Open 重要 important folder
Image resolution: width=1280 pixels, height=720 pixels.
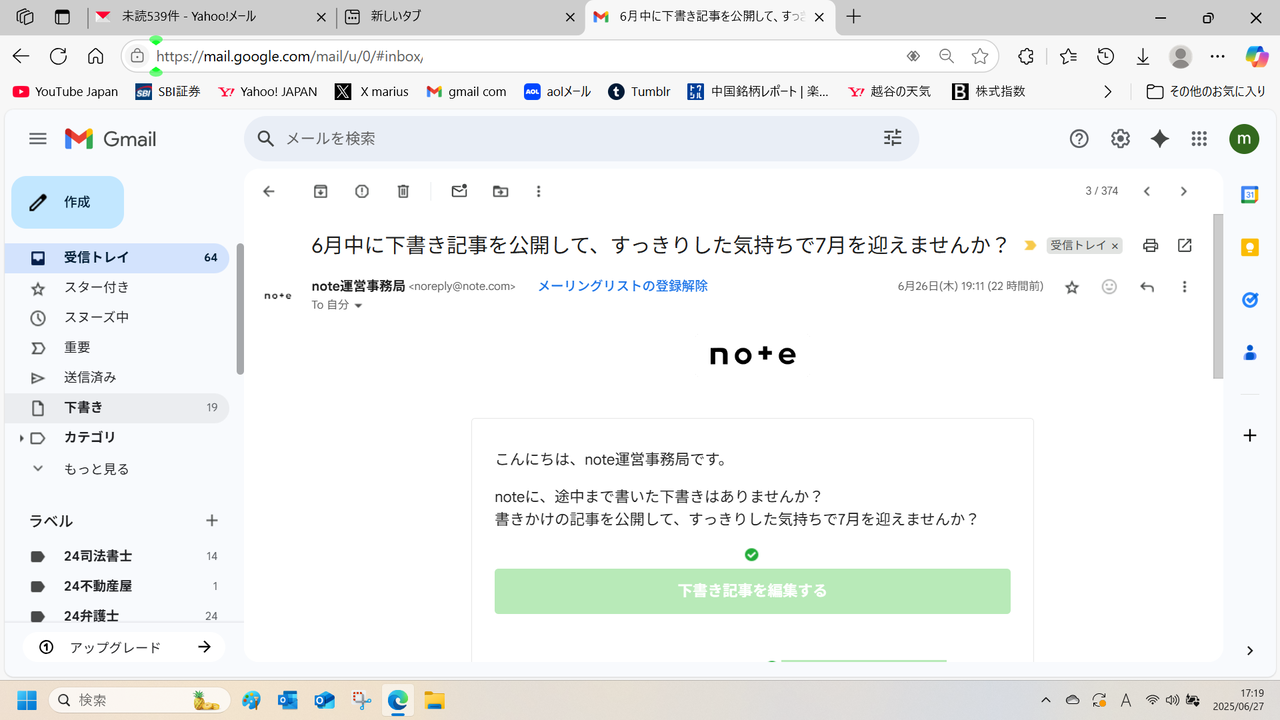(117, 347)
